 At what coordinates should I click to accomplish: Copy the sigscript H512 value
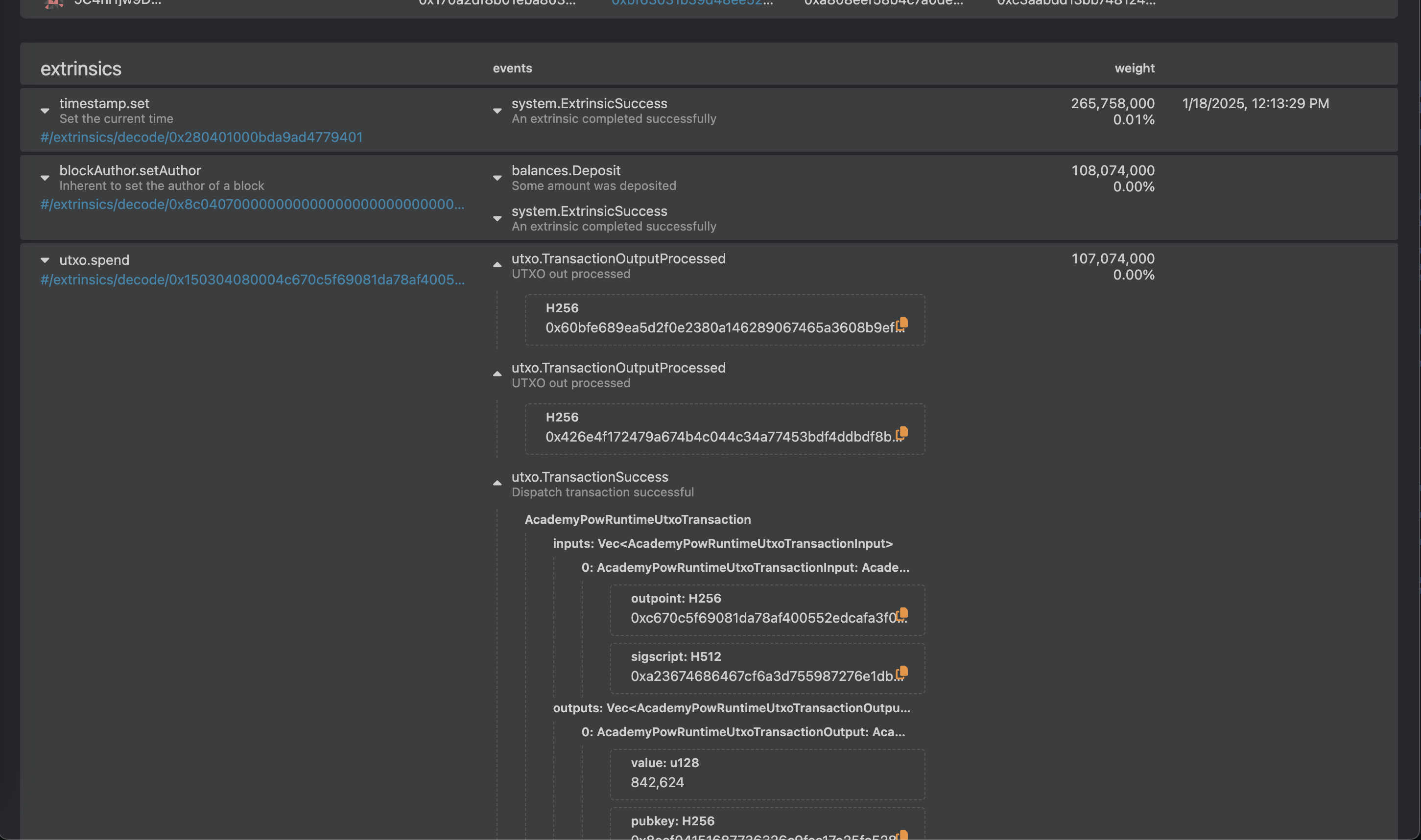902,672
